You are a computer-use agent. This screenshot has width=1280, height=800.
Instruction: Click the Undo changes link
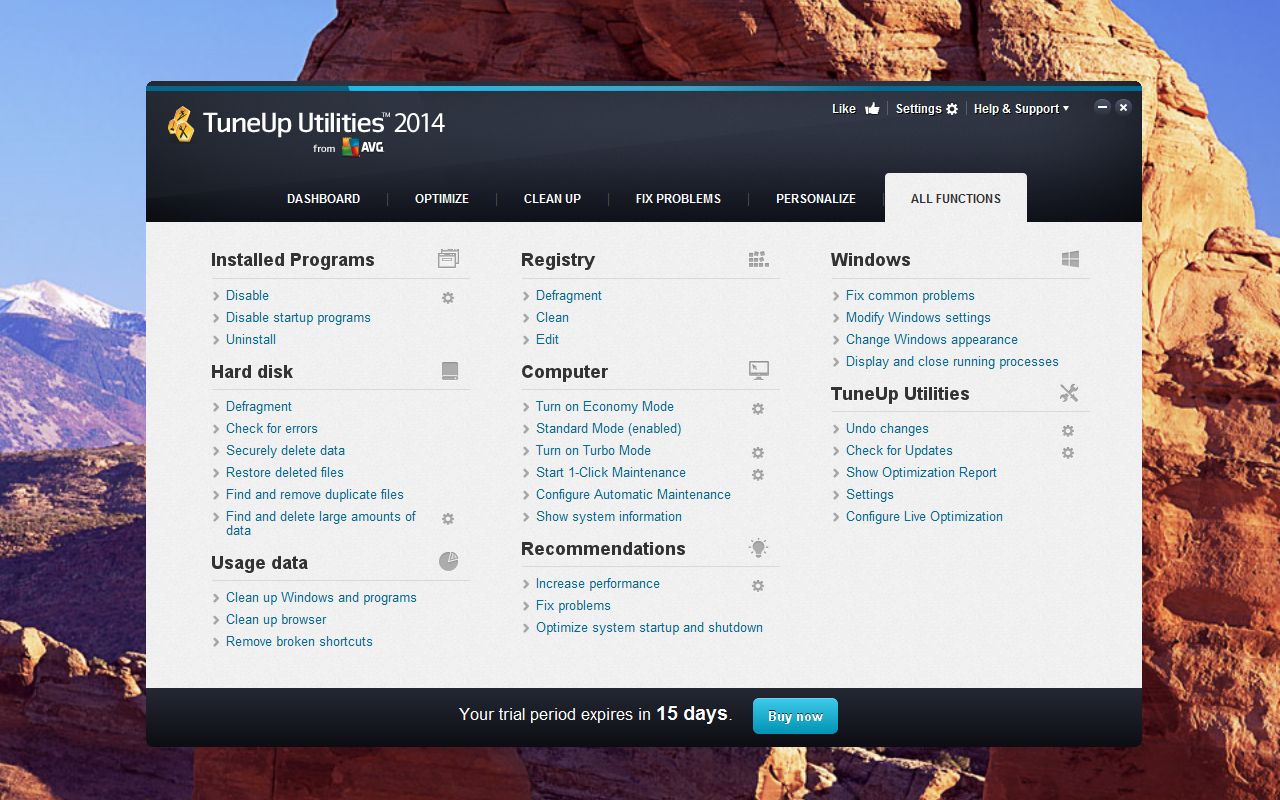click(x=887, y=428)
